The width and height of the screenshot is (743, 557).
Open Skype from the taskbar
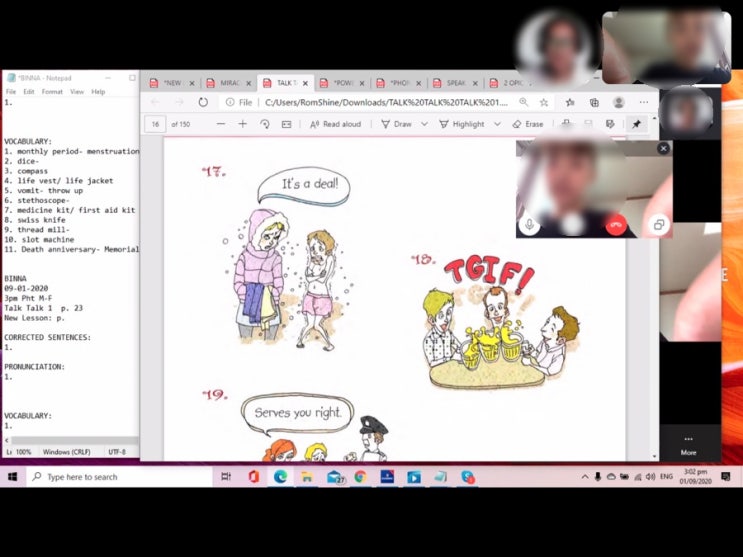pyautogui.click(x=468, y=477)
